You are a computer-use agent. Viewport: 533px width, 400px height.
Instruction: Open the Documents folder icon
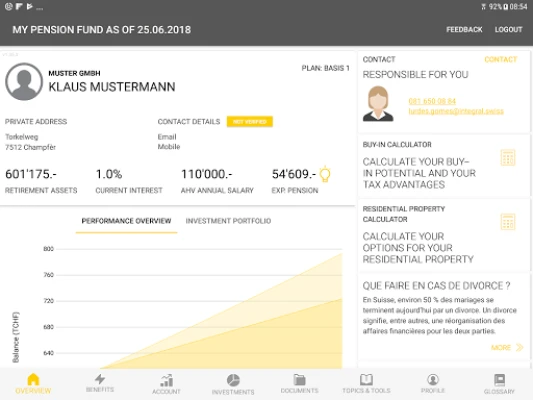click(299, 380)
